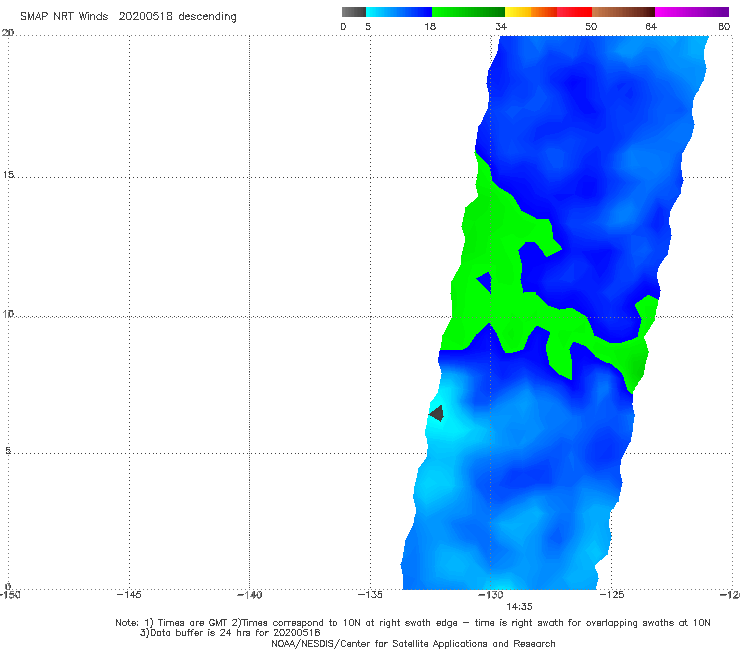The width and height of the screenshot is (740, 650).
Task: Click the color bar label '80'
Action: pos(724,27)
